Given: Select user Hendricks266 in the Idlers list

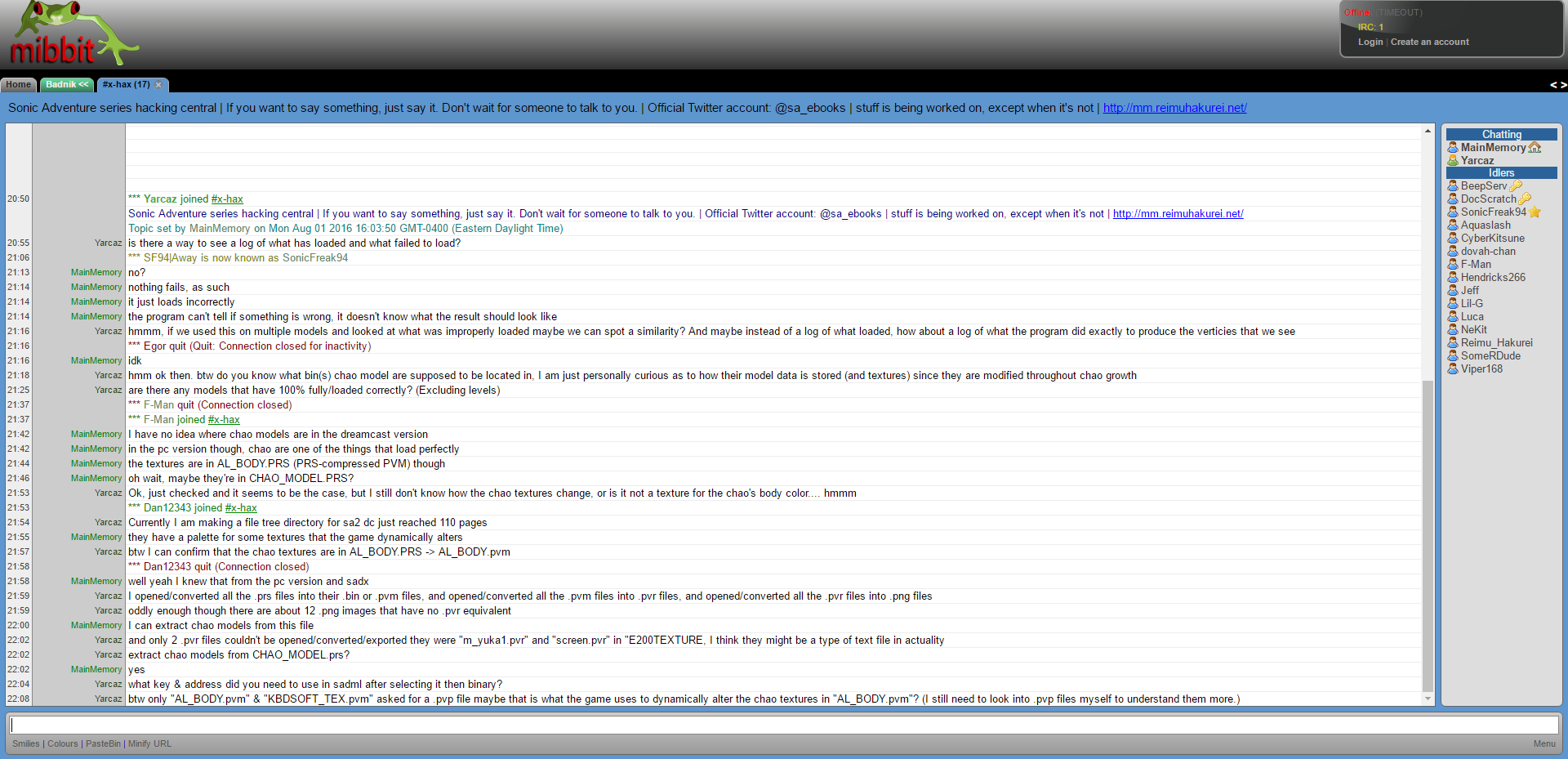Looking at the screenshot, I should [x=1493, y=278].
